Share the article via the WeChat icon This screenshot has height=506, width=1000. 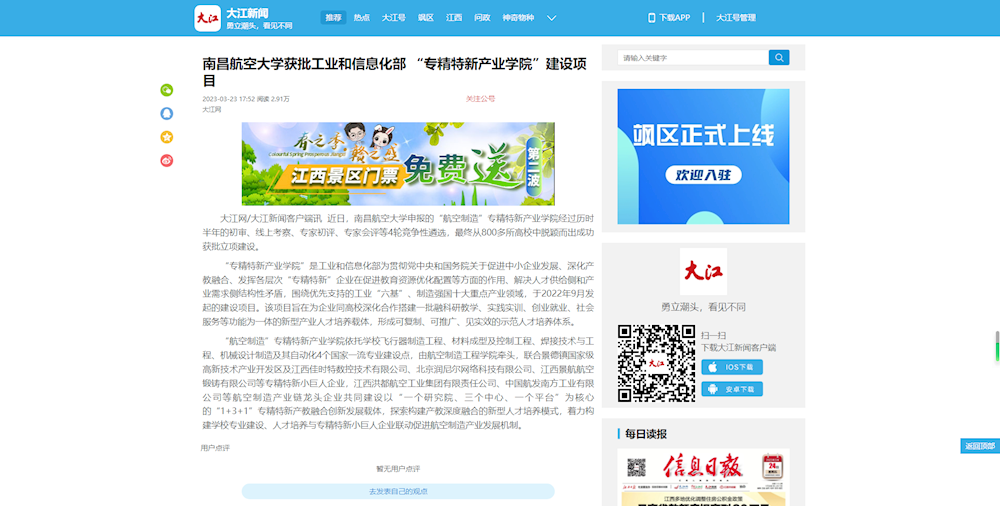coord(167,90)
